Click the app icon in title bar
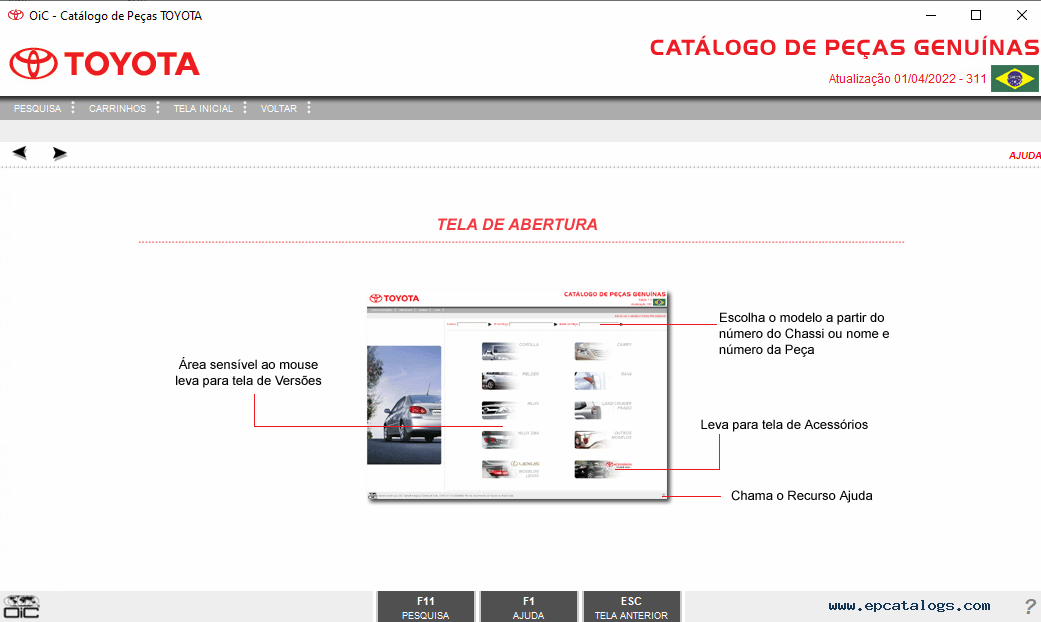The height and width of the screenshot is (622, 1041). point(15,15)
